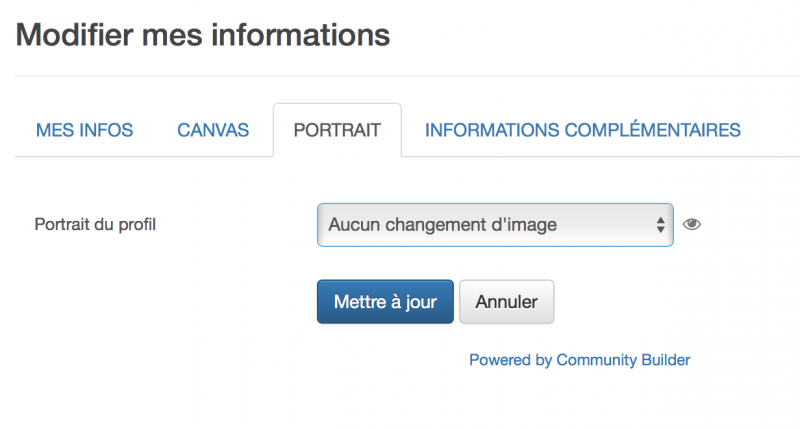This screenshot has height=429, width=800.
Task: Follow the "Powered by Community Builder" link
Action: pos(579,360)
